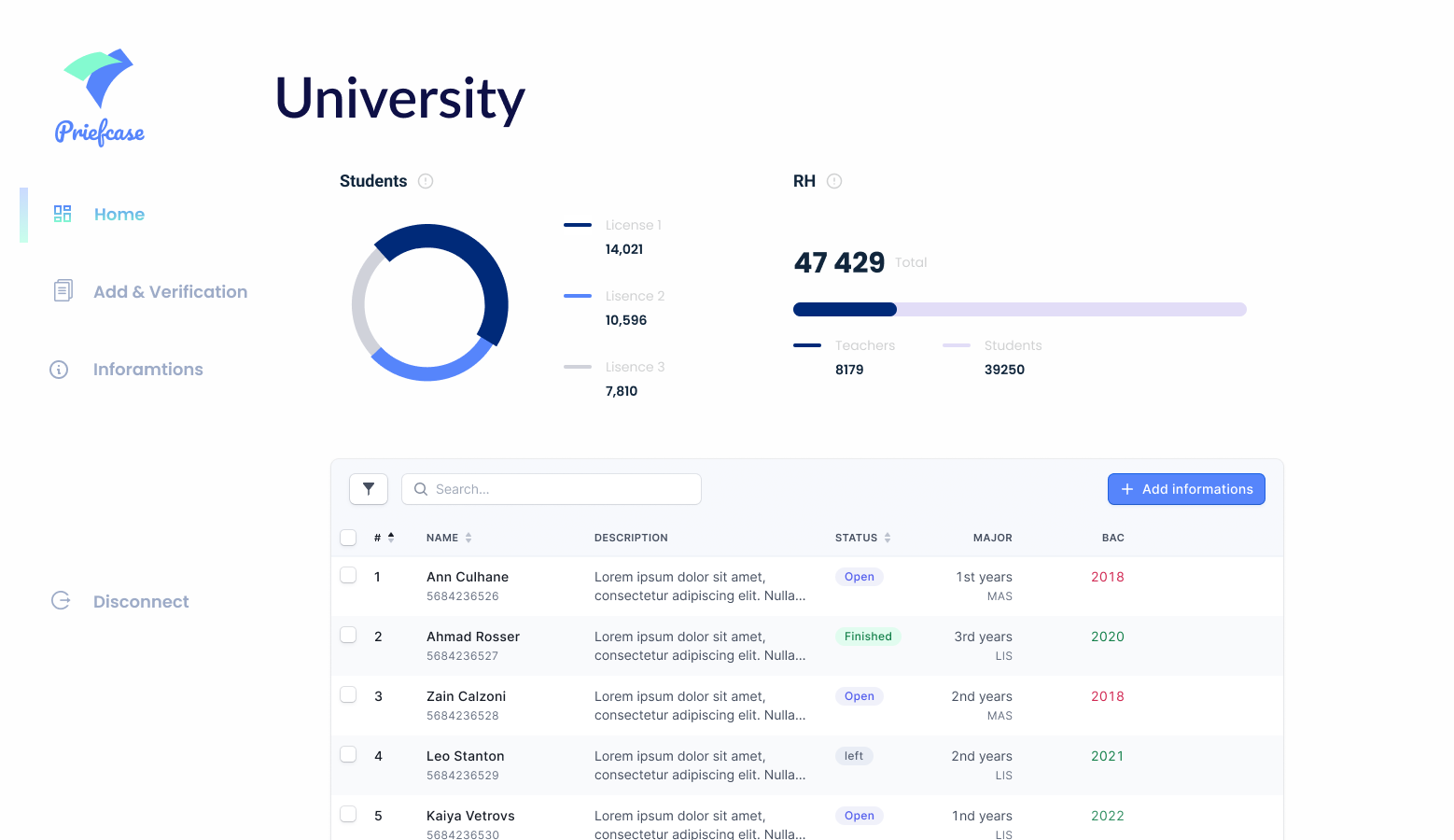Click the info icon next to Students
Image resolution: width=1454 pixels, height=840 pixels.
click(x=426, y=181)
